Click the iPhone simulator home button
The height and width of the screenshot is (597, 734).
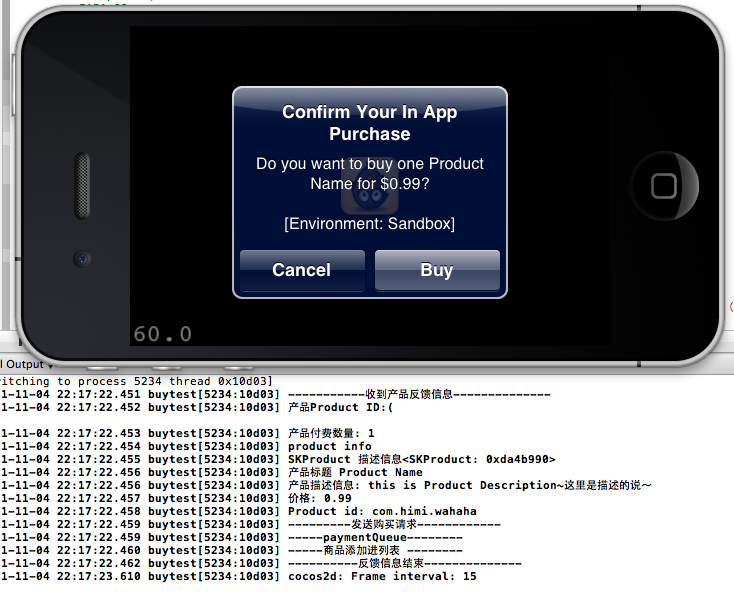pyautogui.click(x=664, y=186)
